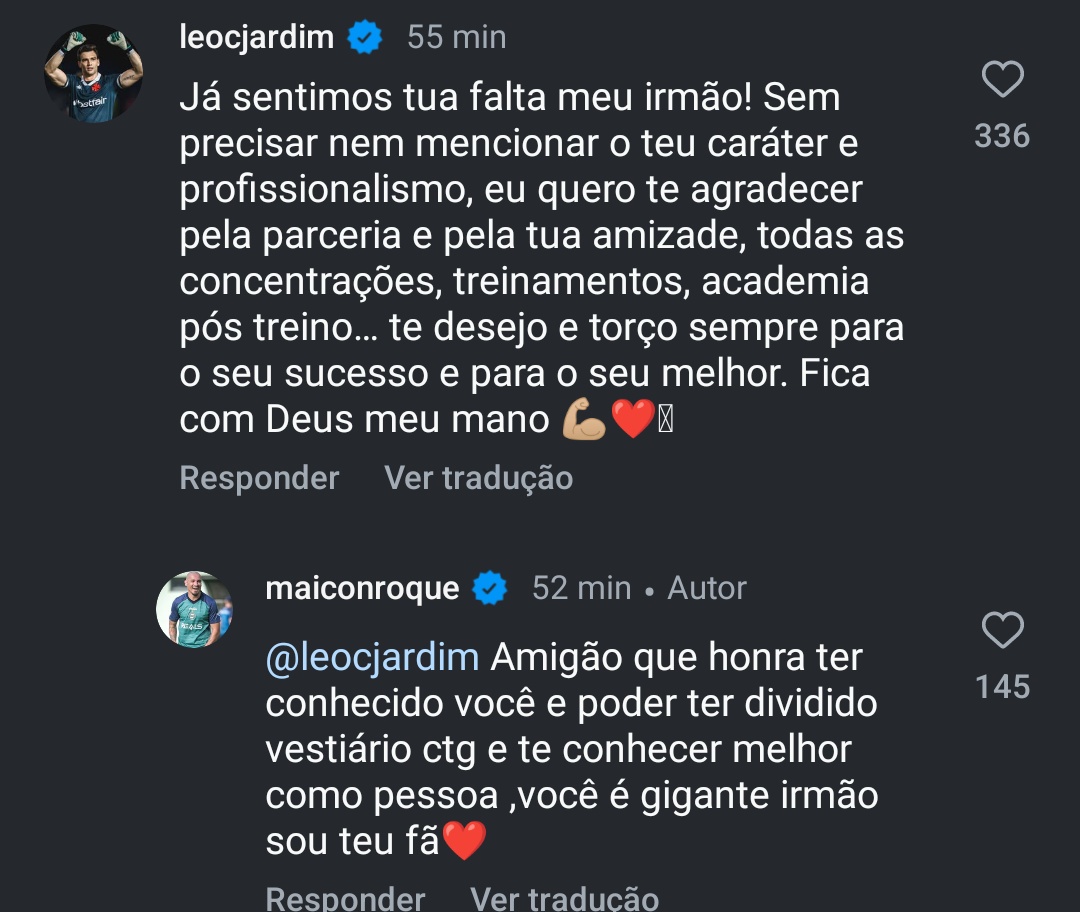Open leocjardim's profile picture
1080x912 pixels.
(x=94, y=74)
